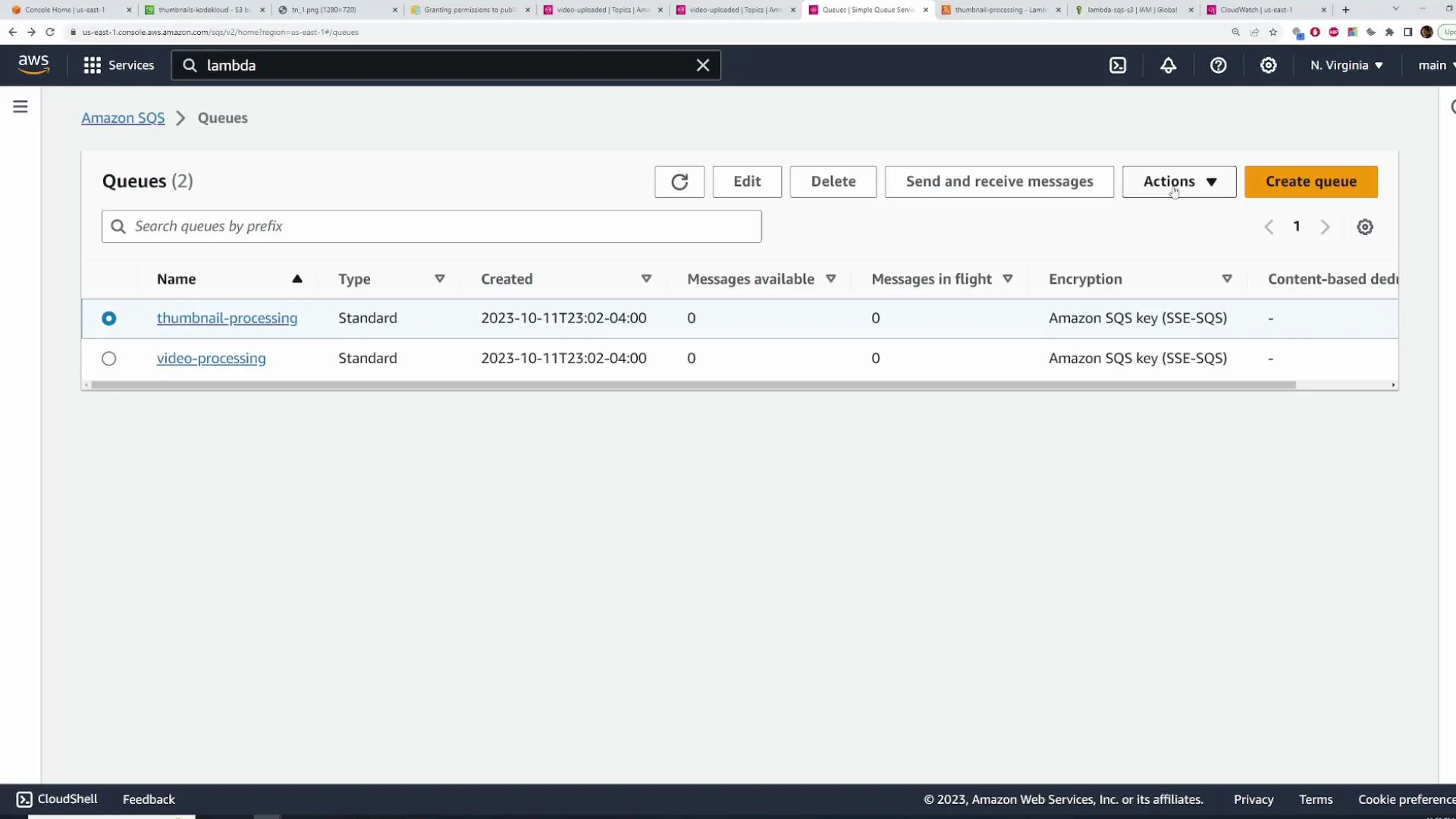Open the Actions dropdown menu
Screen dimensions: 1456x819
point(1178,182)
